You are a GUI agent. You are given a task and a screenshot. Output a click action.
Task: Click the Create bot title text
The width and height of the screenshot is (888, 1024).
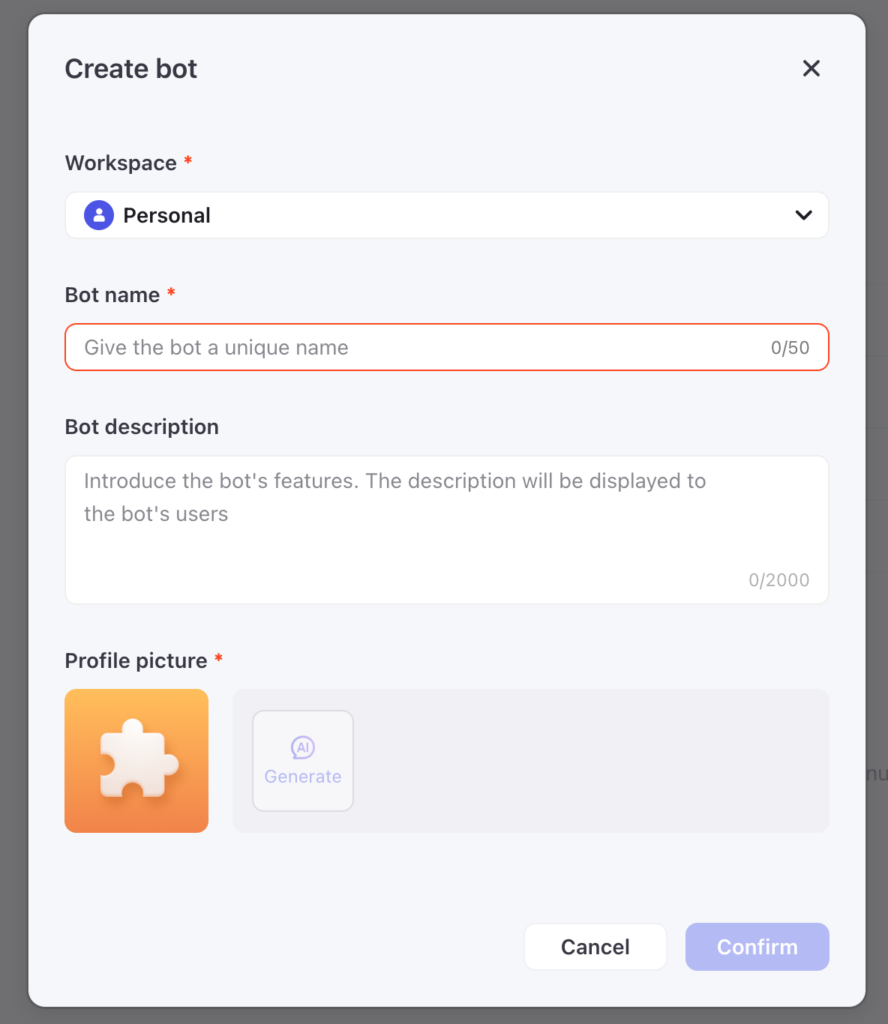tap(131, 69)
